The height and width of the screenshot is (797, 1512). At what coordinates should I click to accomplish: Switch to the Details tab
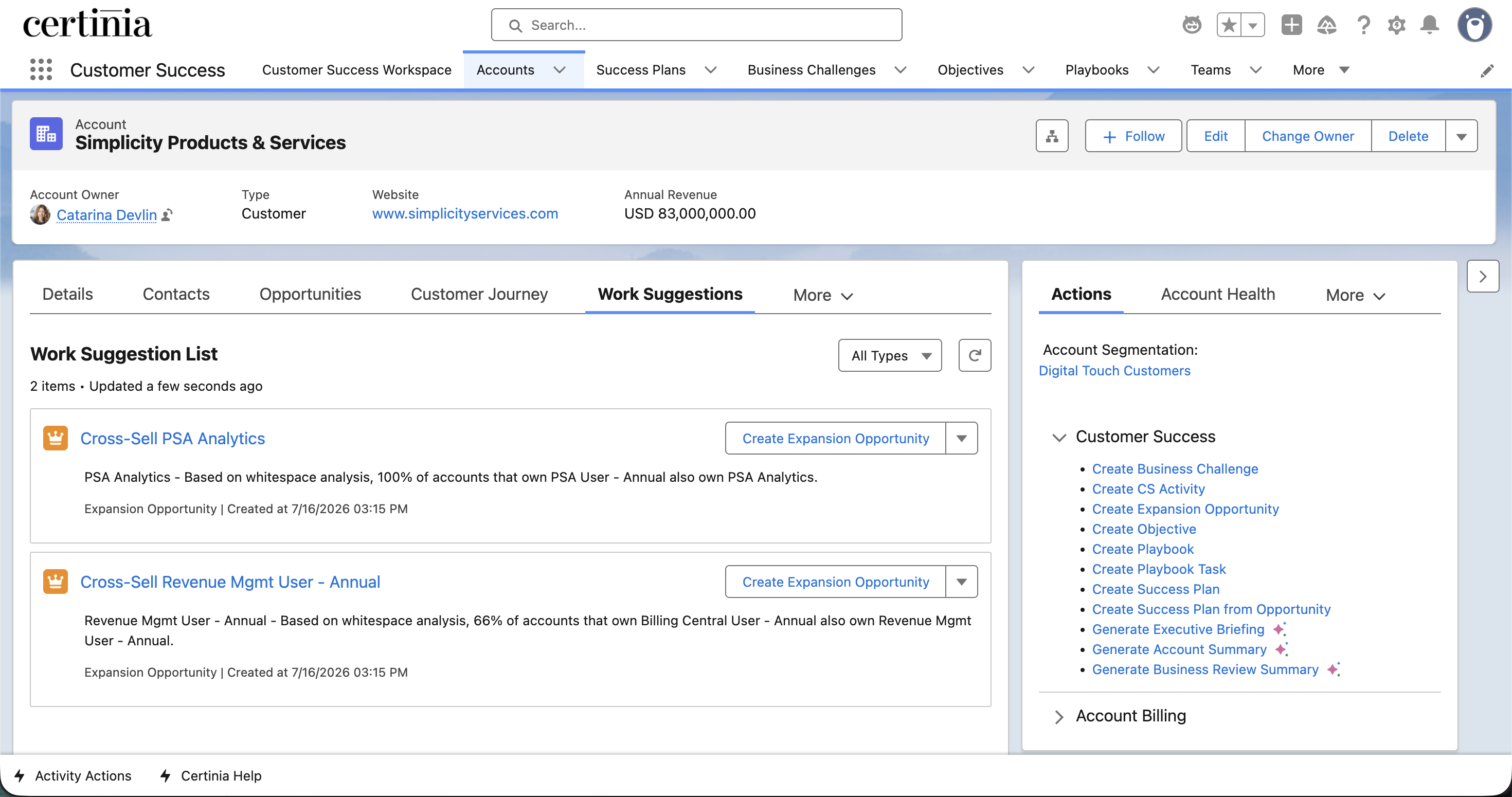click(x=67, y=294)
